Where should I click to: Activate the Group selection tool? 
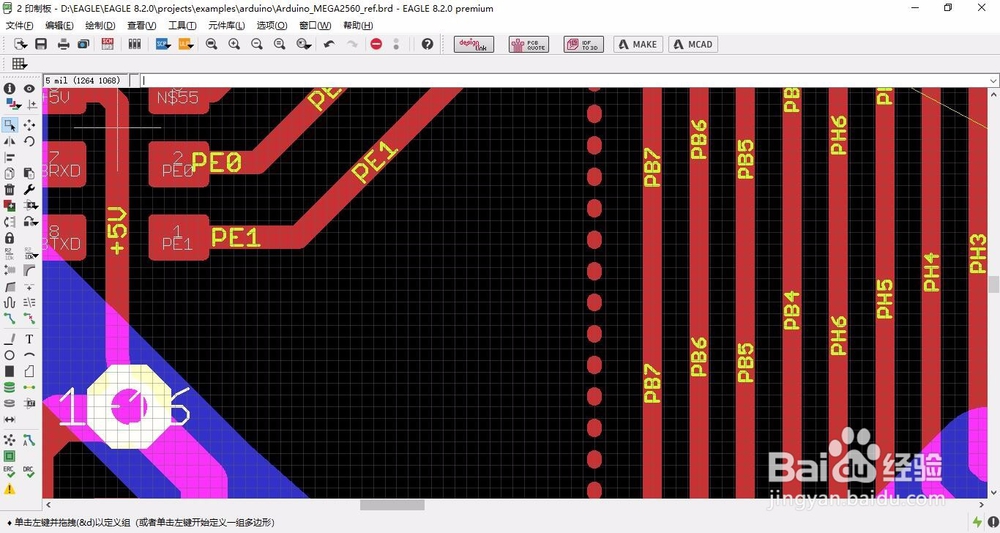pyautogui.click(x=10, y=125)
